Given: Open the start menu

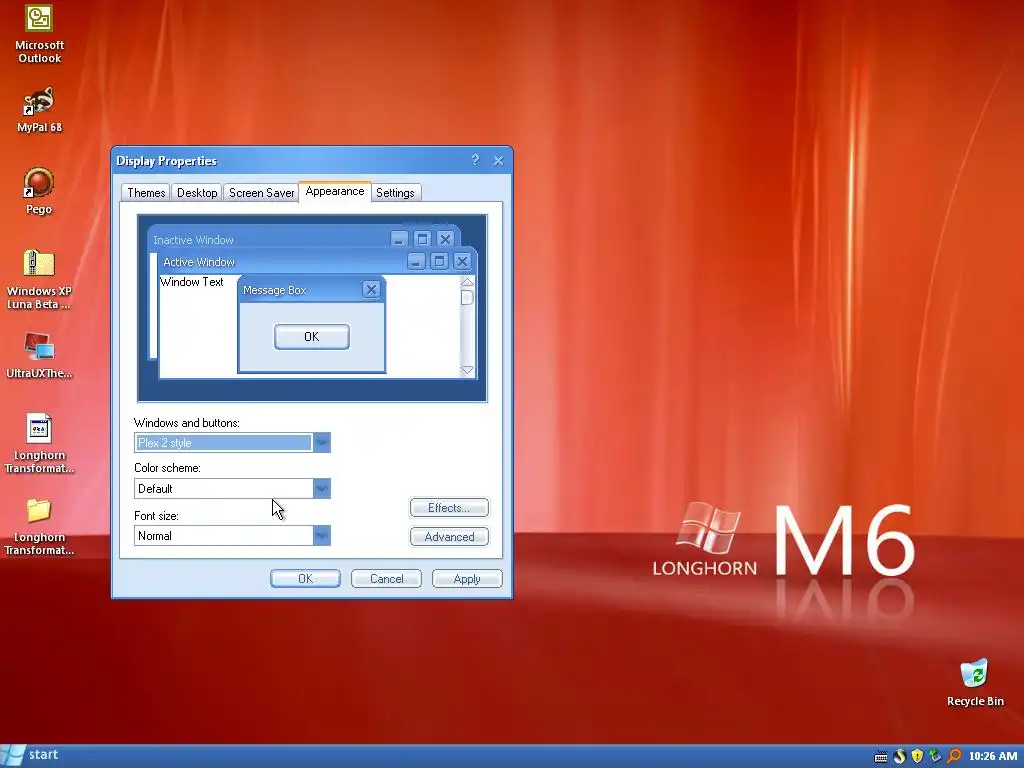Looking at the screenshot, I should 31,756.
